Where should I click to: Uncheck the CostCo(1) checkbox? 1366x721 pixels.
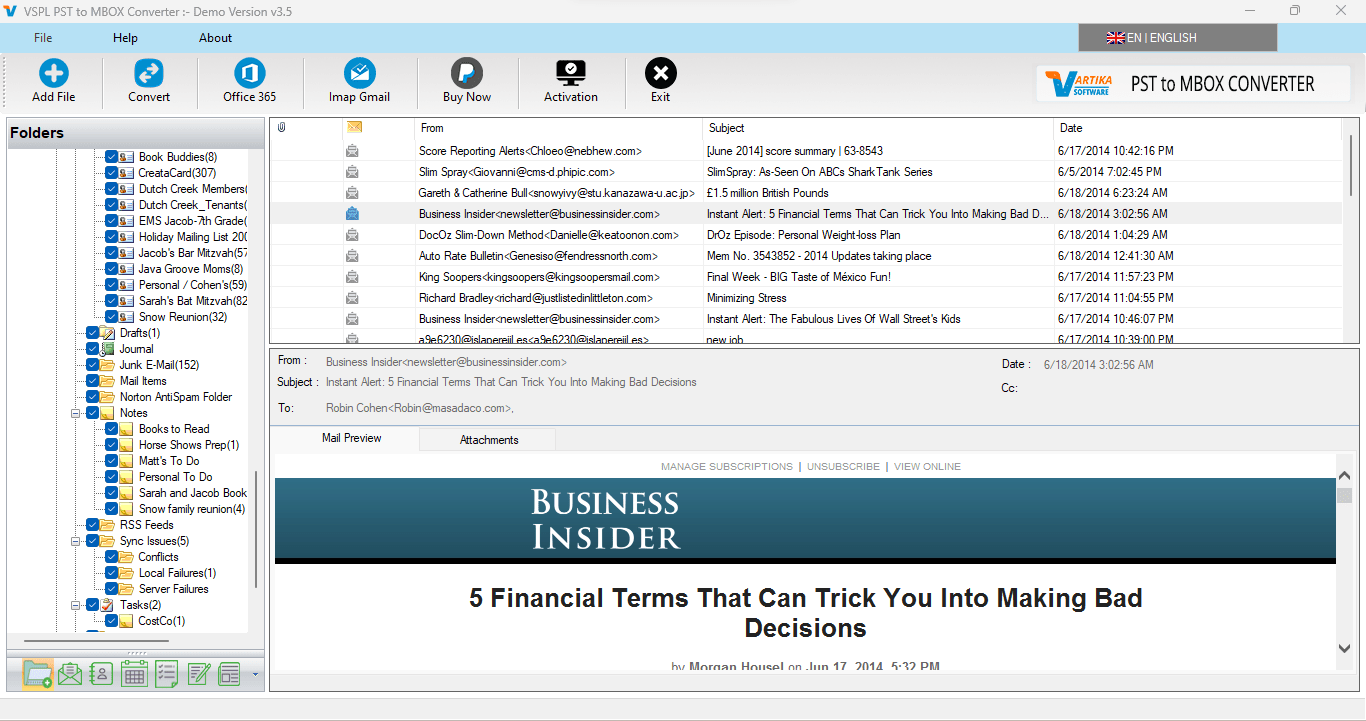tap(112, 621)
